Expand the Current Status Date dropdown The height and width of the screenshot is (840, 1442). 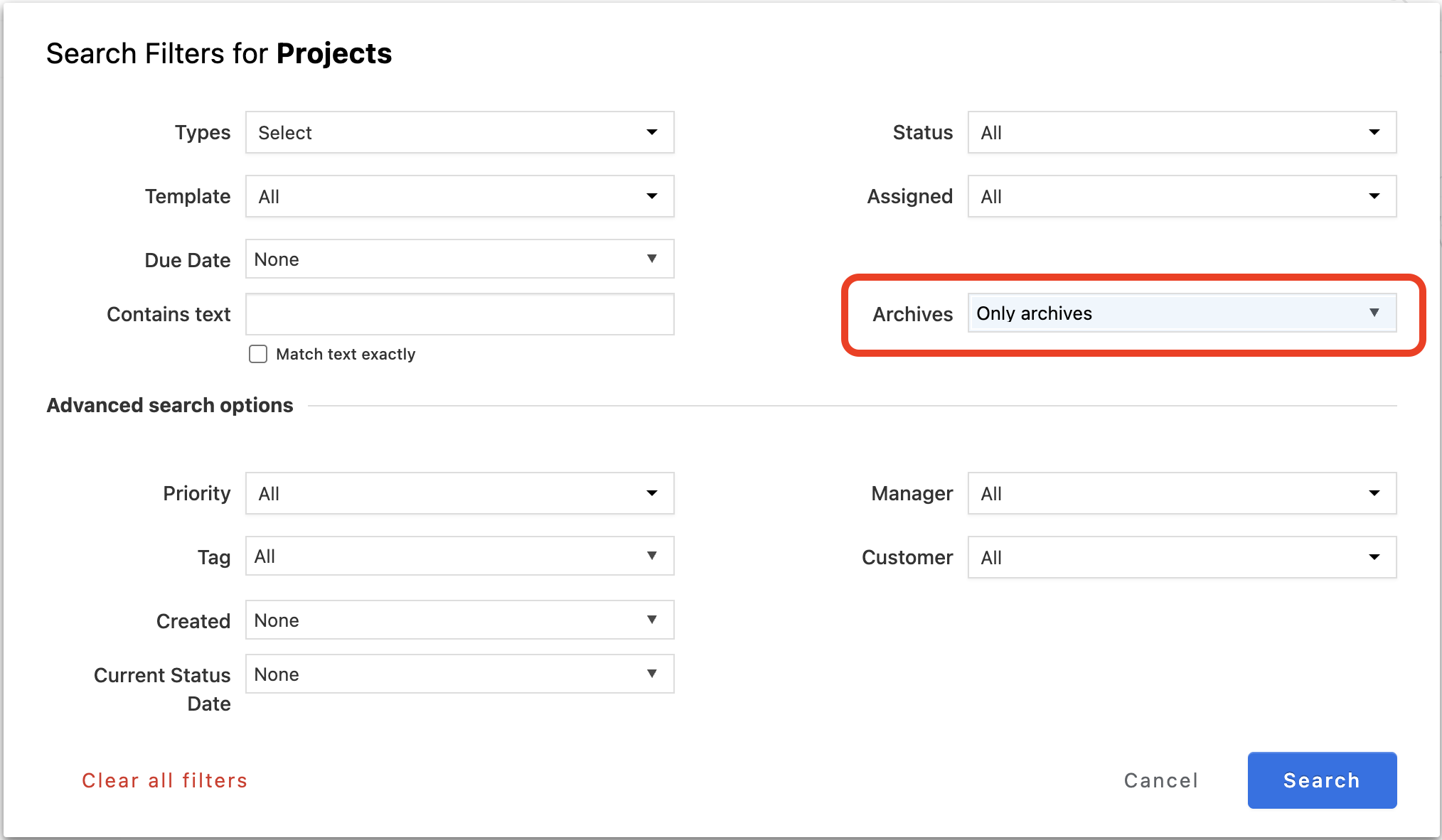click(x=459, y=674)
